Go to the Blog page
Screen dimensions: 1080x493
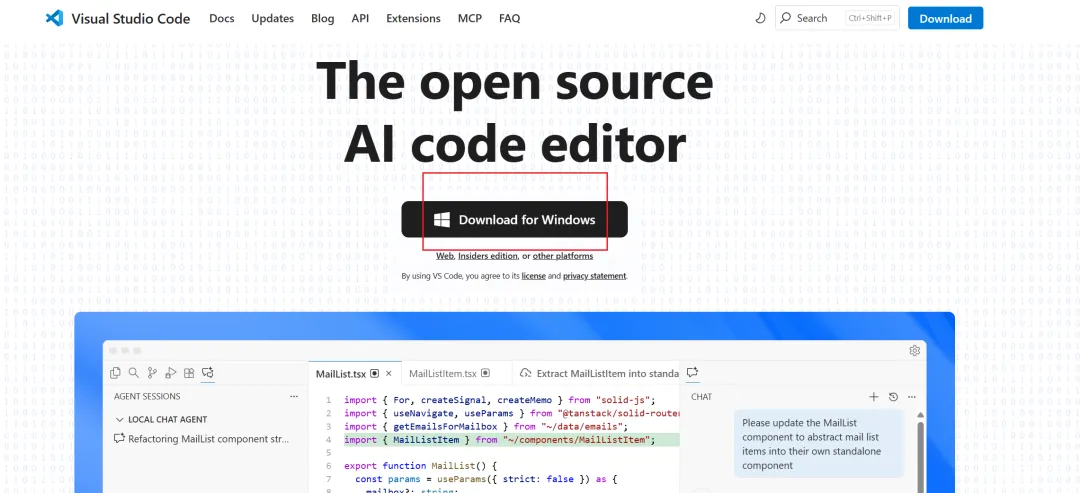(322, 19)
